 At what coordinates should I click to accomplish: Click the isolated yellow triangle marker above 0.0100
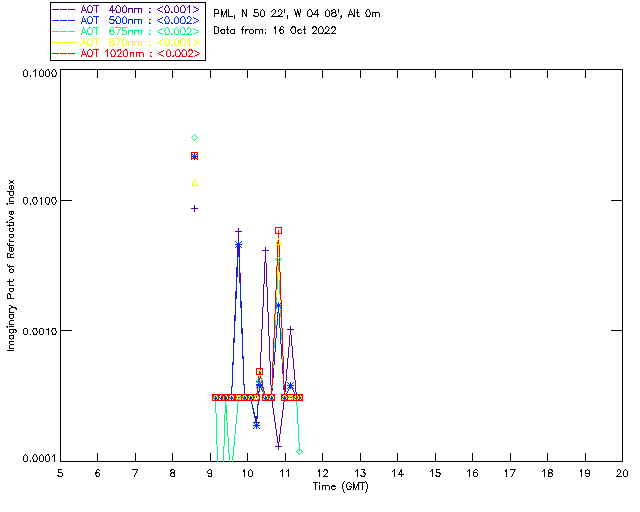[x=195, y=183]
